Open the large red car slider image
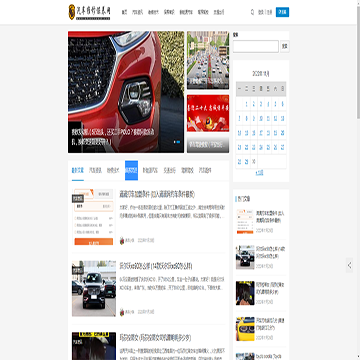 click(x=126, y=92)
